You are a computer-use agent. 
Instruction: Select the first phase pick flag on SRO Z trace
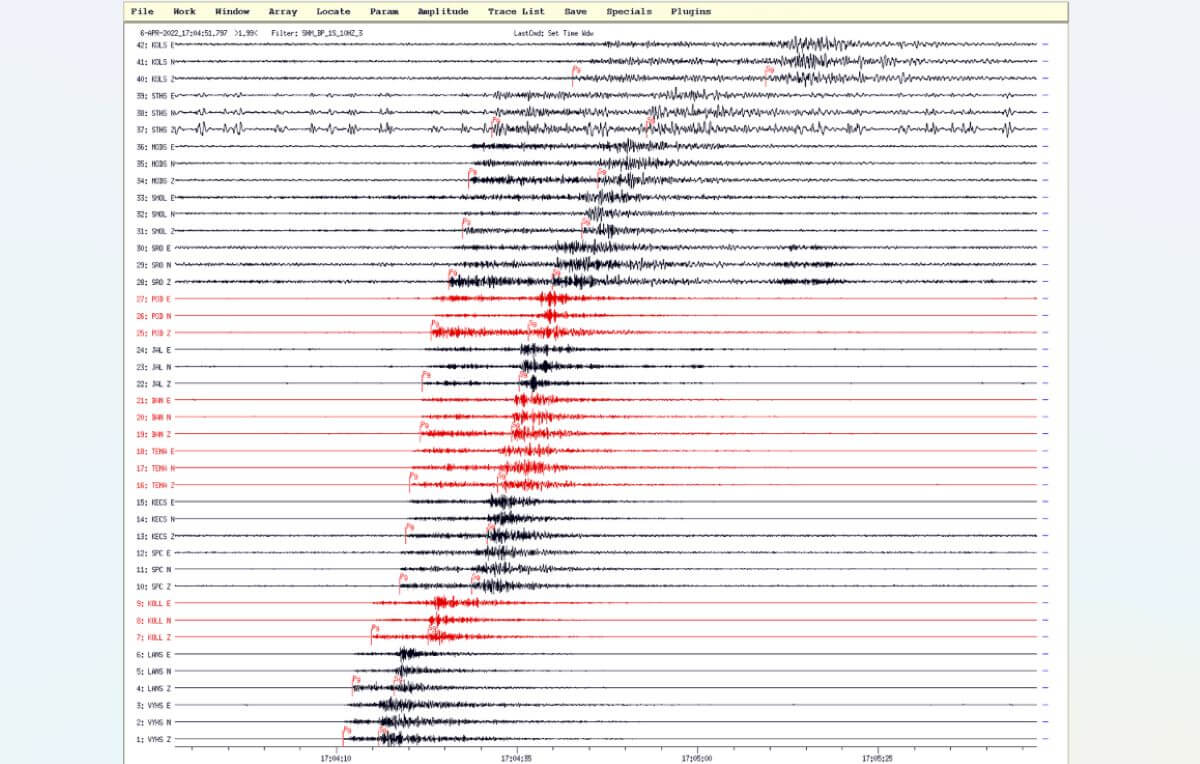point(453,274)
